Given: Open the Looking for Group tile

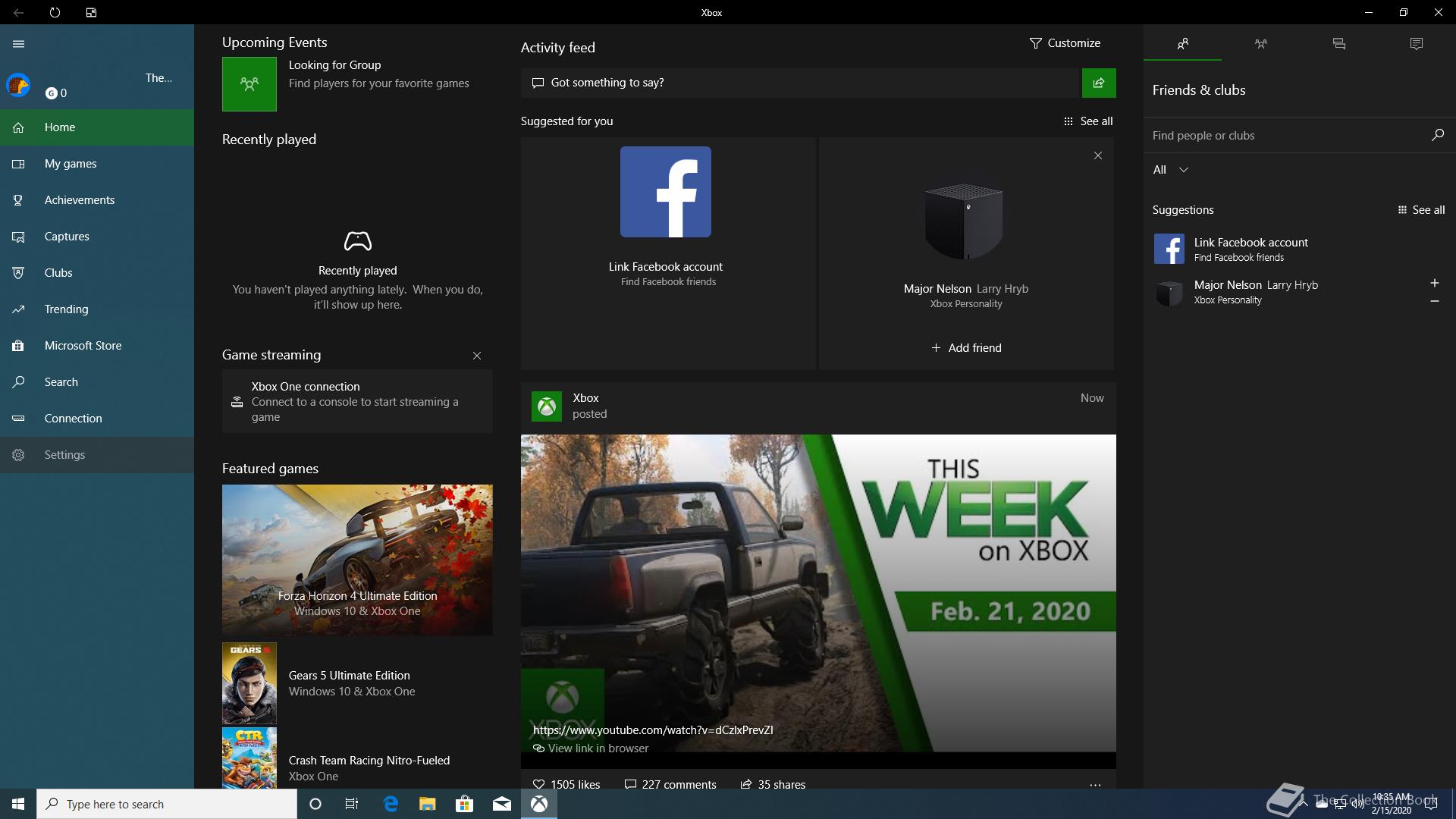Looking at the screenshot, I should [x=249, y=84].
